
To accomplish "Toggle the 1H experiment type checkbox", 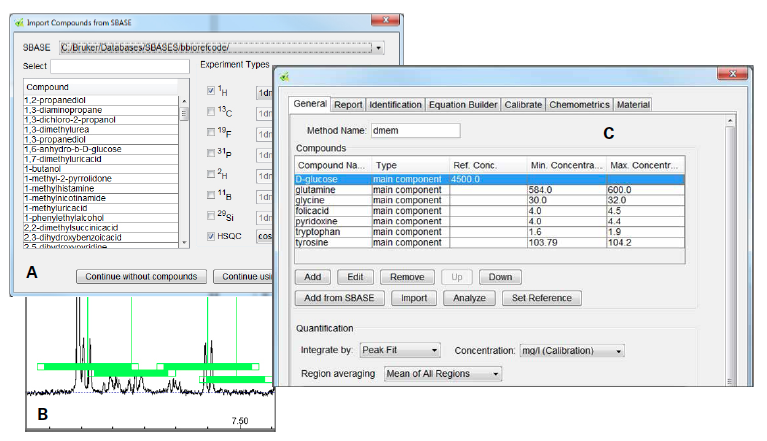I will tap(211, 90).
